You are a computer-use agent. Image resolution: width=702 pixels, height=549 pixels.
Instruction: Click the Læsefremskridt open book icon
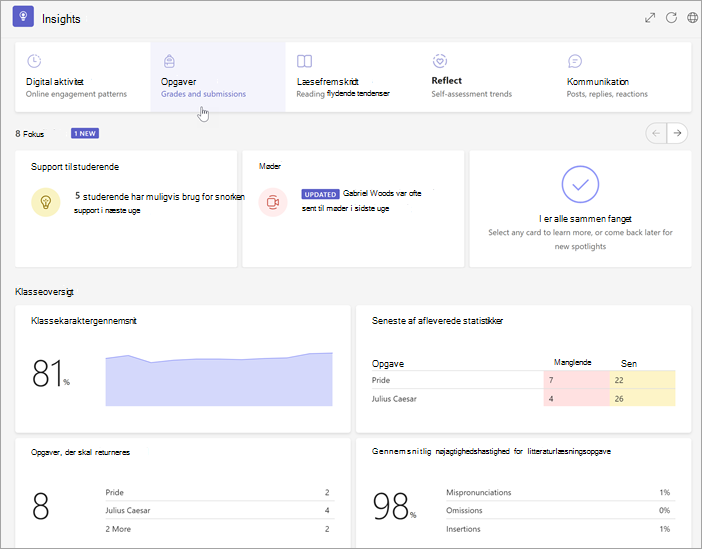point(304,61)
